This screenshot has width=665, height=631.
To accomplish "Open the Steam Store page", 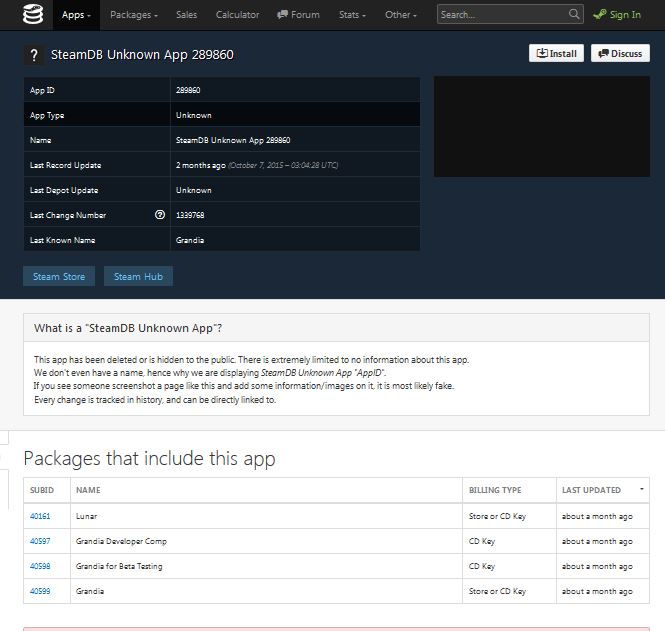I will tap(59, 276).
